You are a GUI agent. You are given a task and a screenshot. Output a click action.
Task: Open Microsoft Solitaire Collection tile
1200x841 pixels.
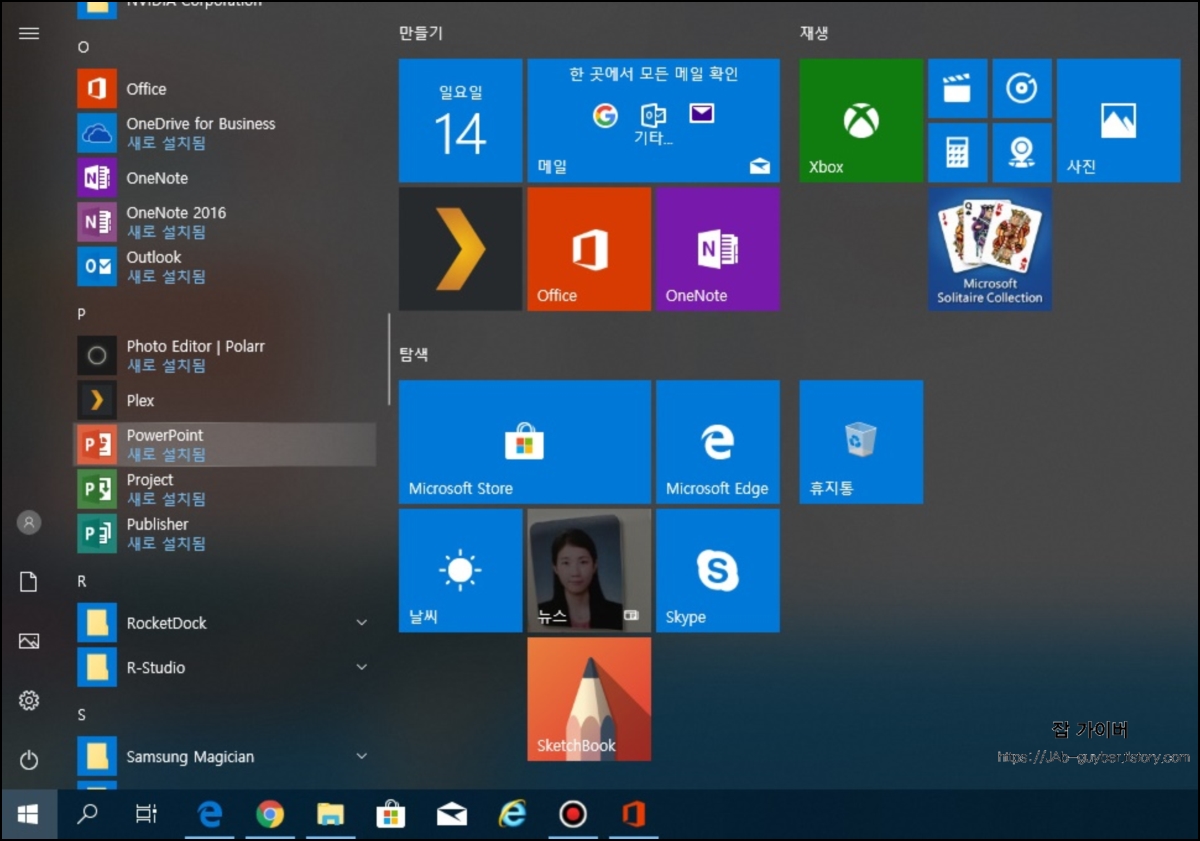[x=990, y=249]
